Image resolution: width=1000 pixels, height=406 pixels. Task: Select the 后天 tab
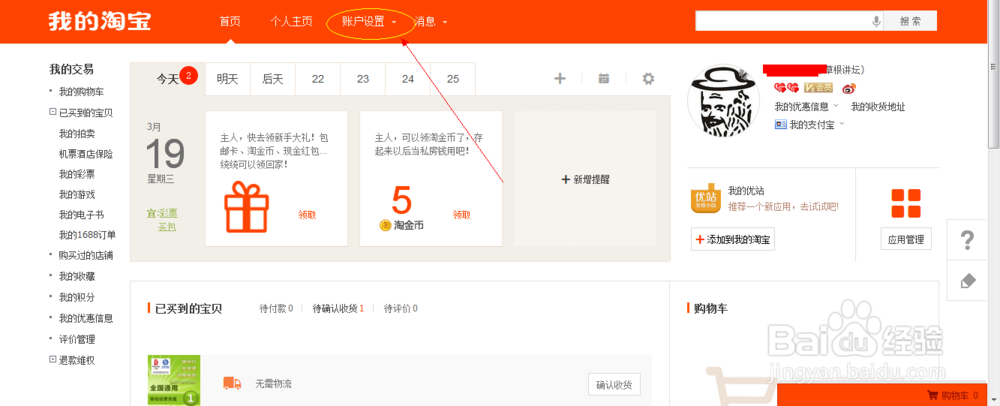point(273,79)
